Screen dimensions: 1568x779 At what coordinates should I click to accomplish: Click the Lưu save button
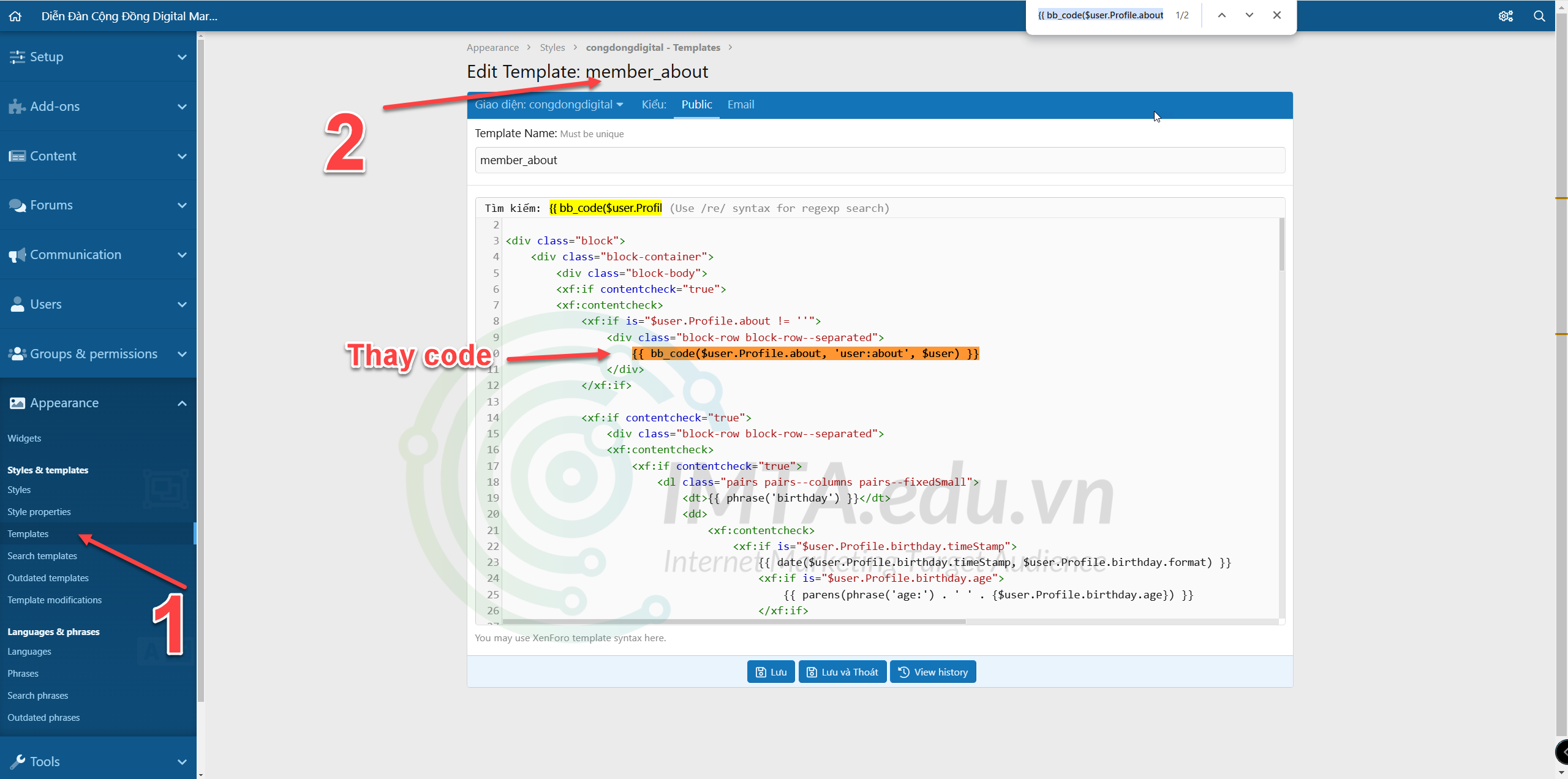[x=770, y=671]
